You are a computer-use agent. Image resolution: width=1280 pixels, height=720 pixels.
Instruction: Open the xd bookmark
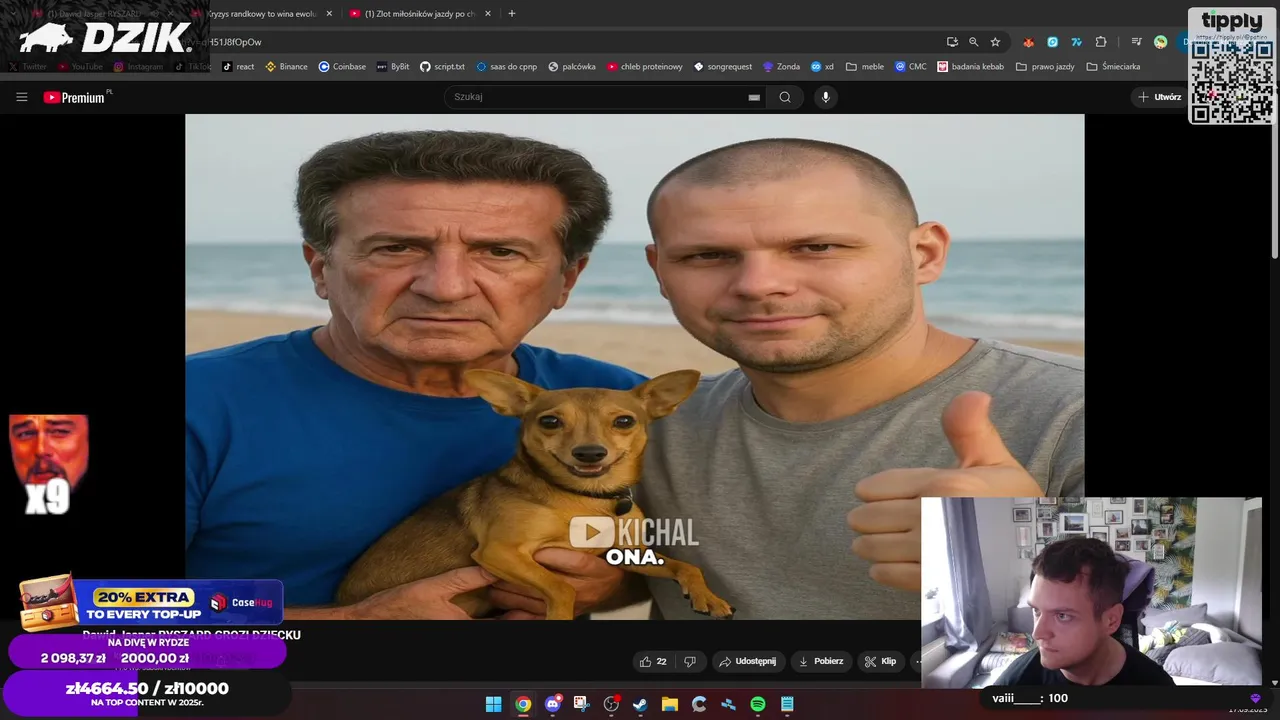click(x=822, y=67)
